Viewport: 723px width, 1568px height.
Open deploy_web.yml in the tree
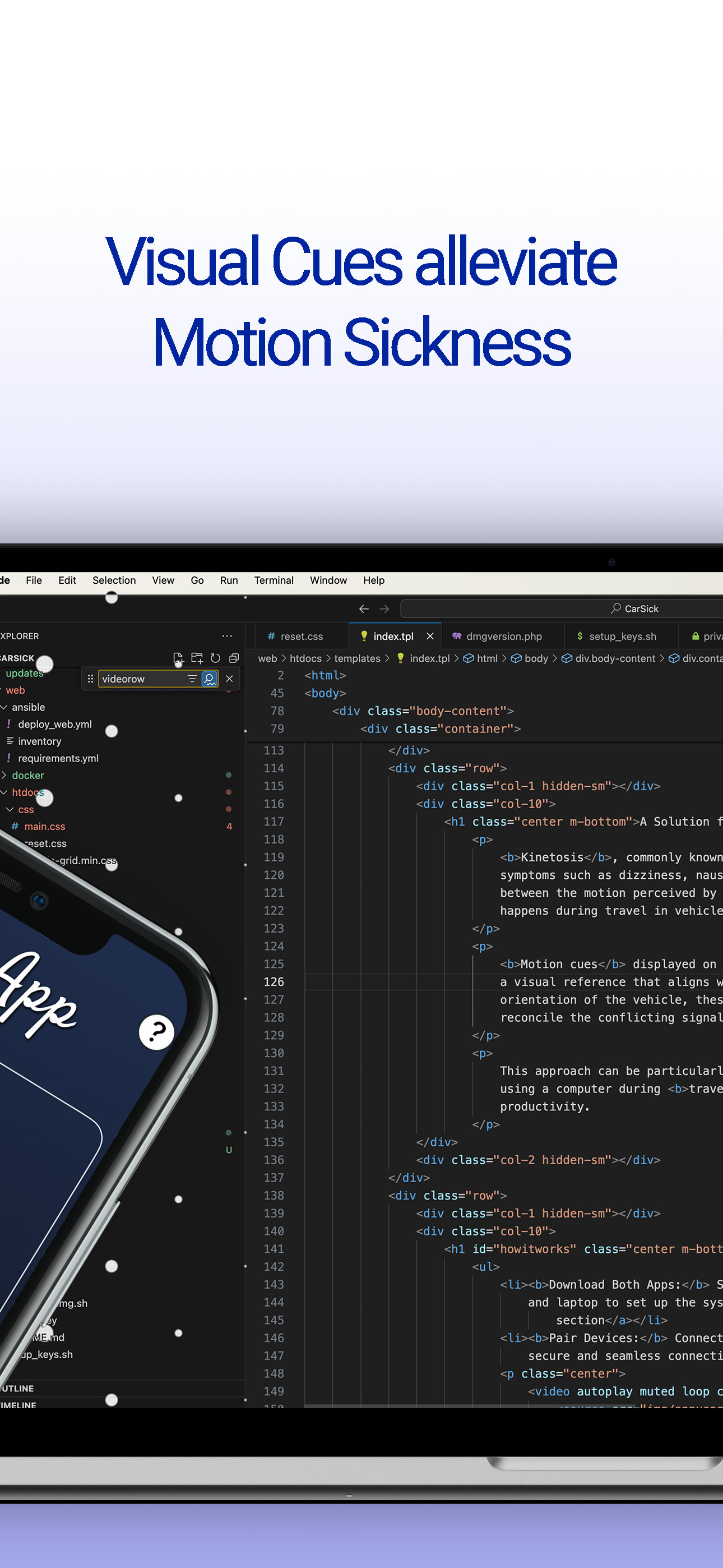(x=55, y=725)
